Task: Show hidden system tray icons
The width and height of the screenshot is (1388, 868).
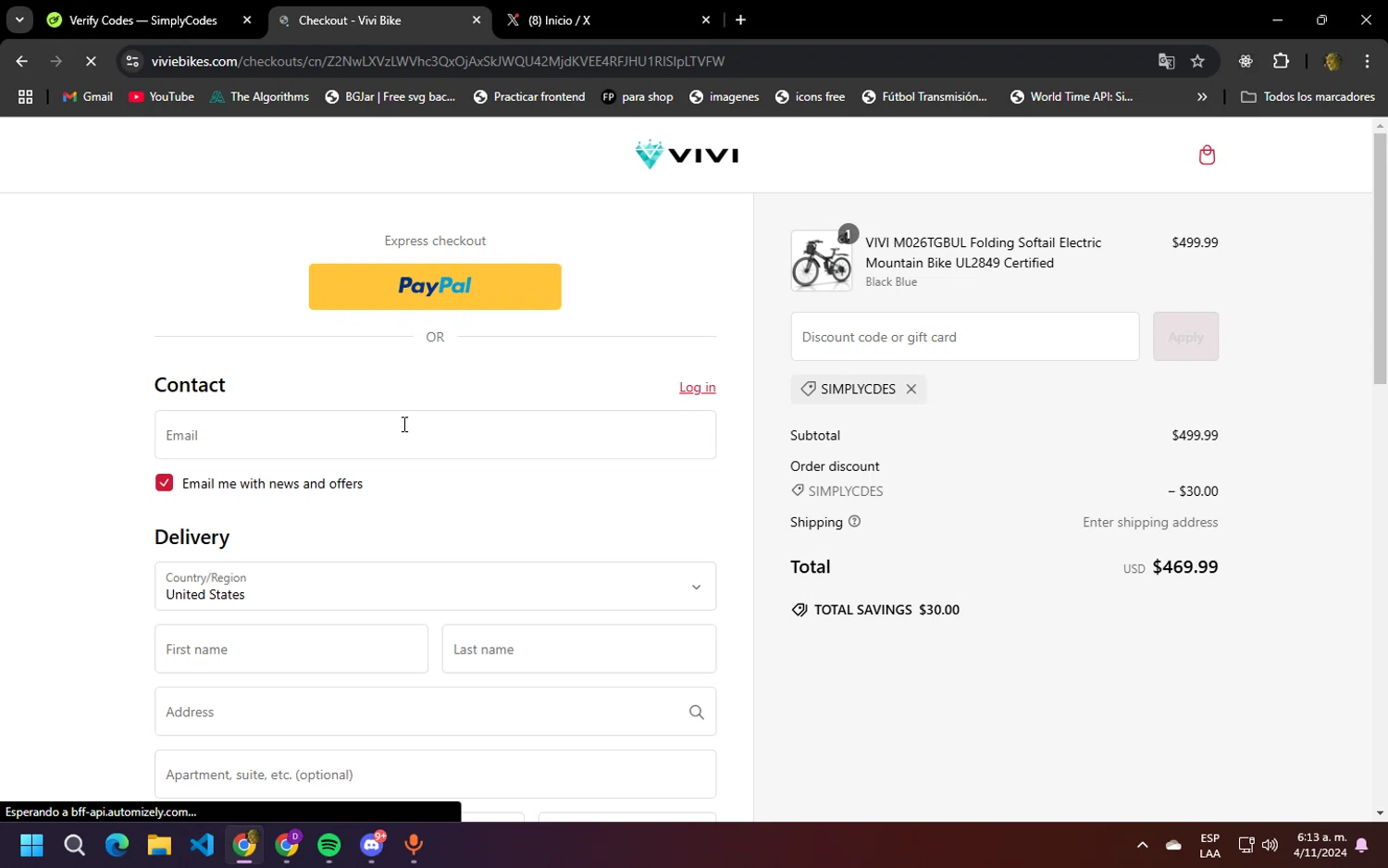Action: click(1142, 845)
